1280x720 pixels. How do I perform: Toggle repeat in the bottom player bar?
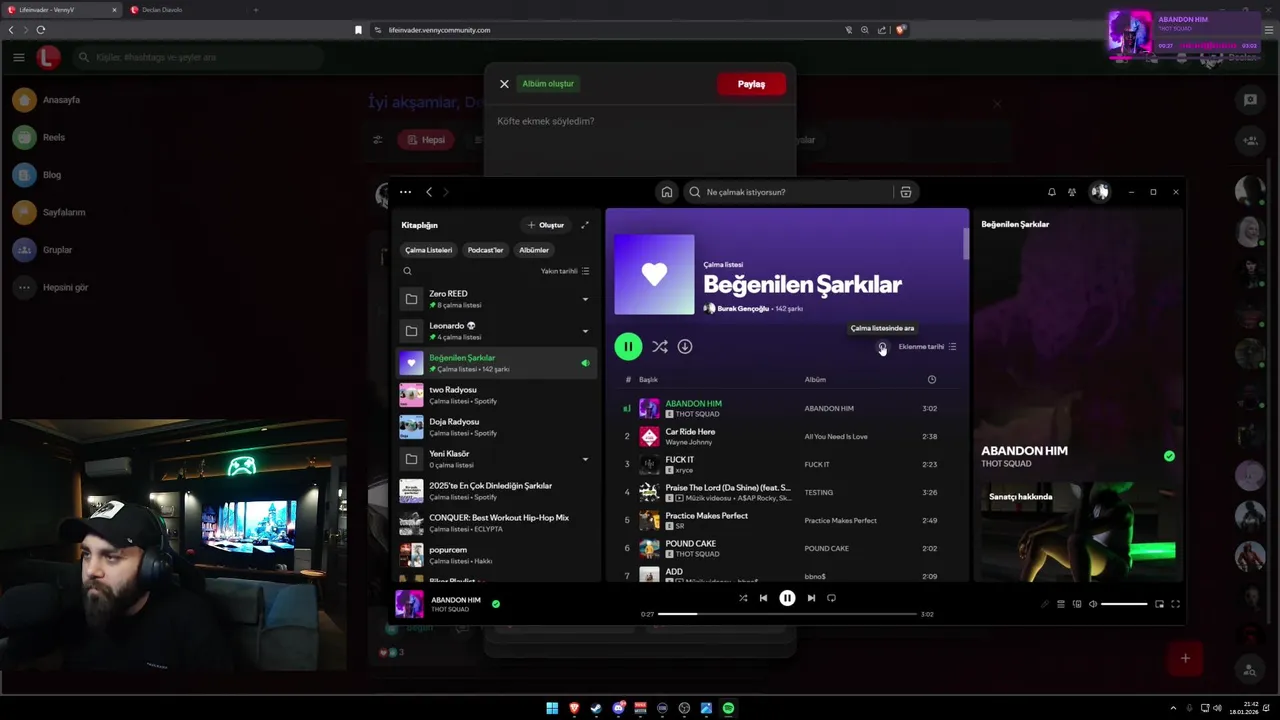[831, 598]
